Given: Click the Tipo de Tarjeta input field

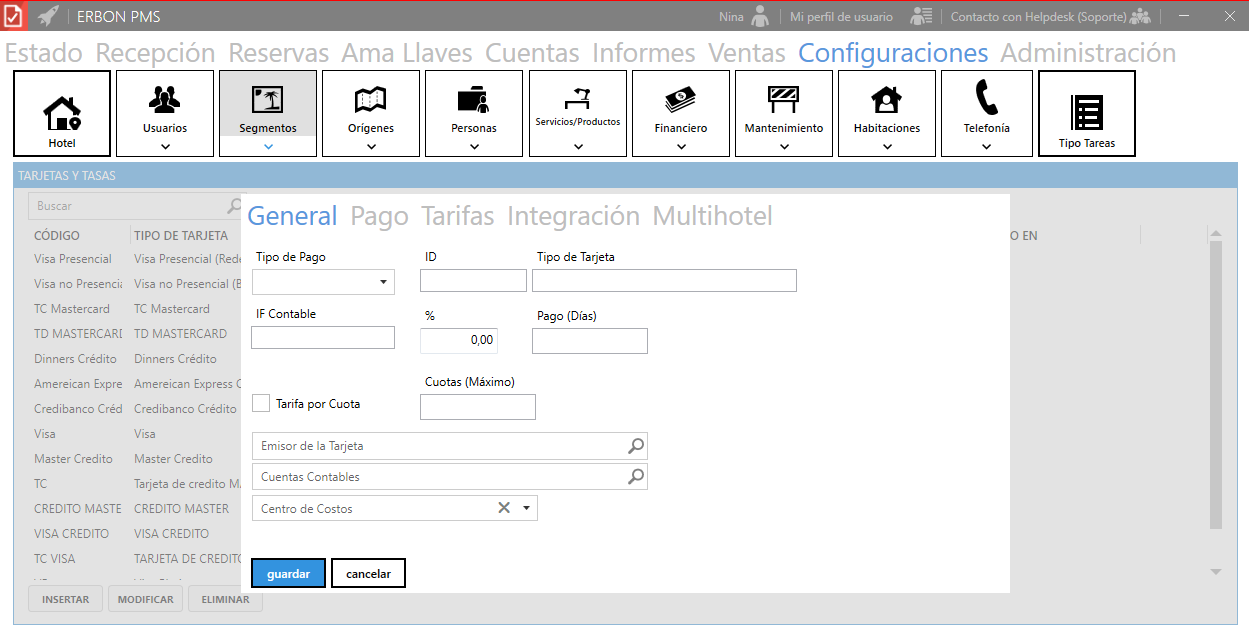Looking at the screenshot, I should 664,280.
